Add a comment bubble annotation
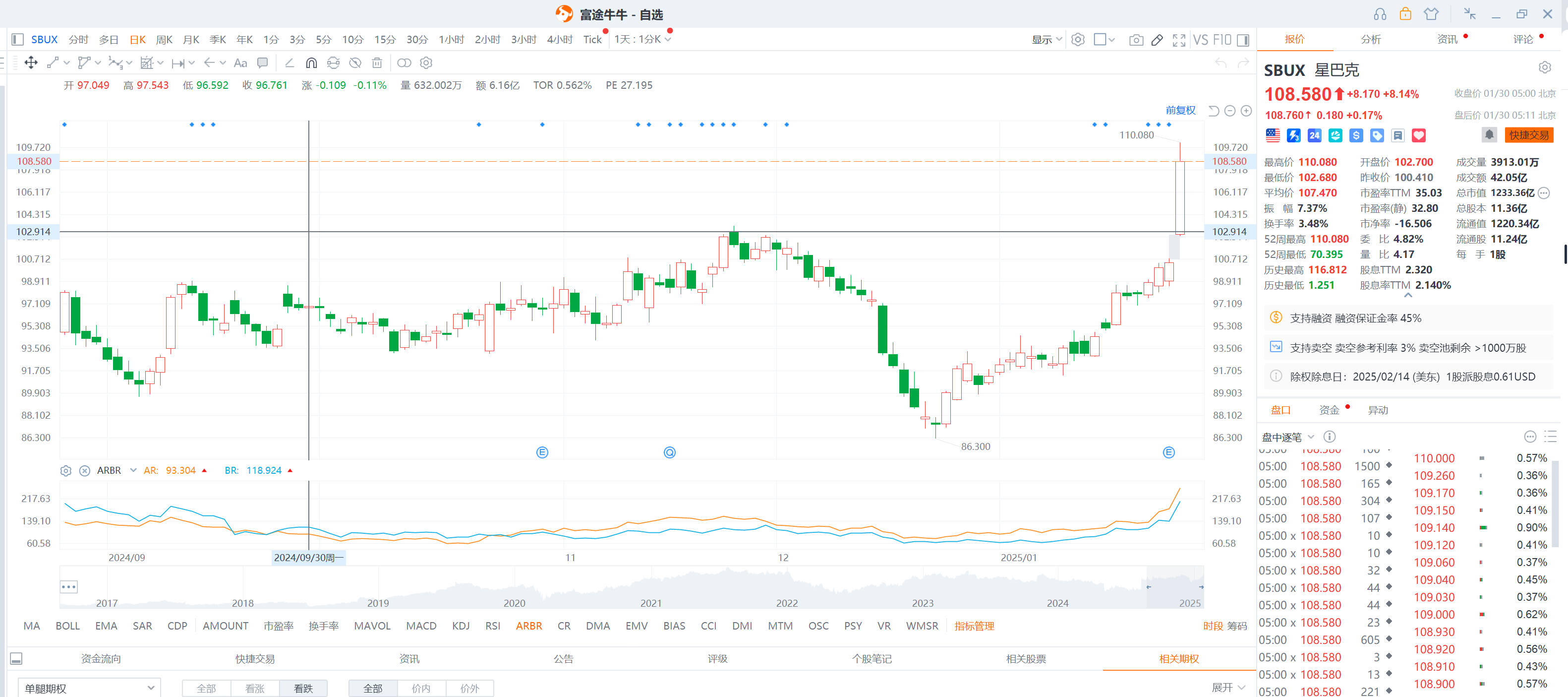1568x697 pixels. coord(262,63)
